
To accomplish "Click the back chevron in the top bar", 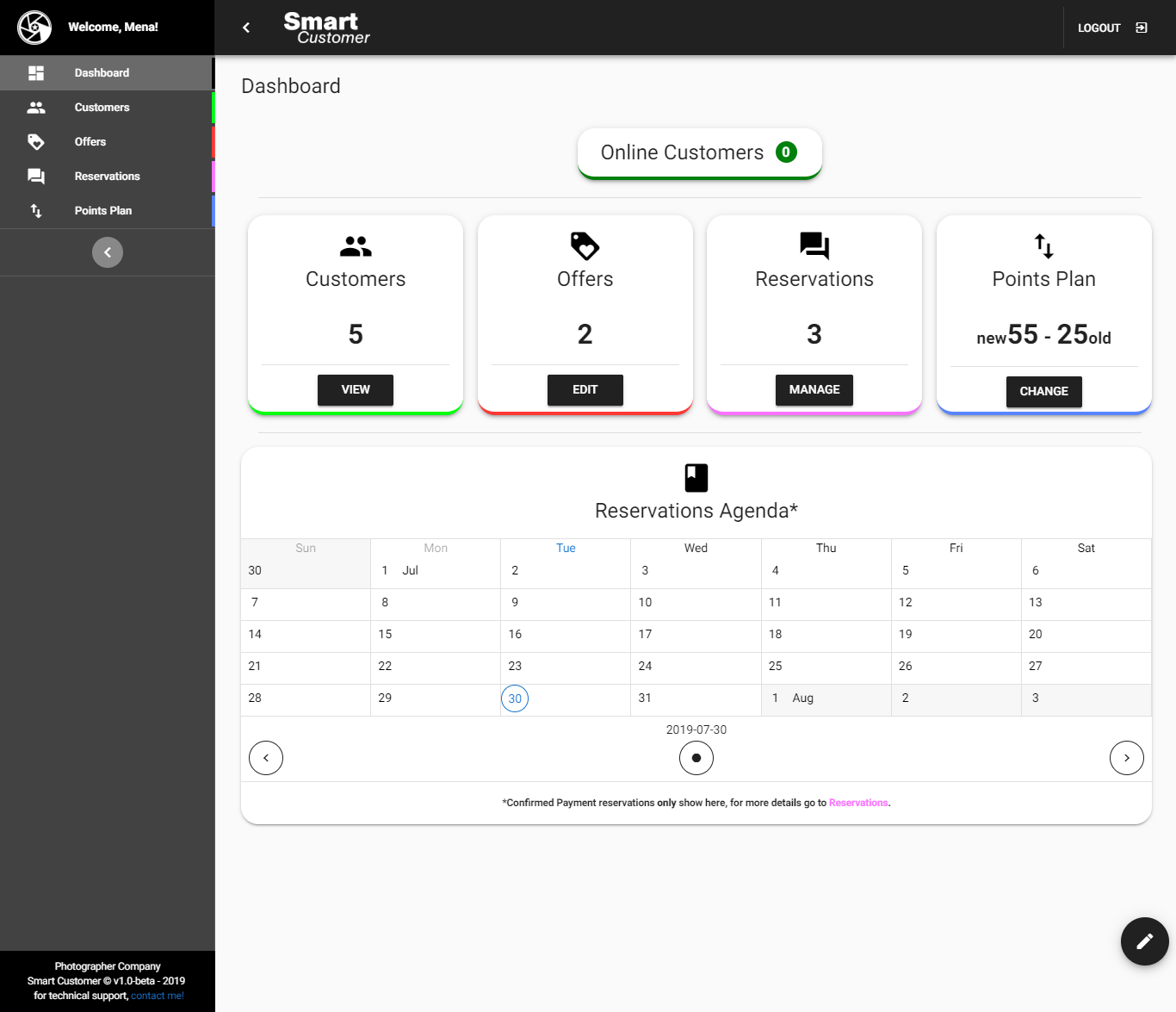I will point(246,28).
